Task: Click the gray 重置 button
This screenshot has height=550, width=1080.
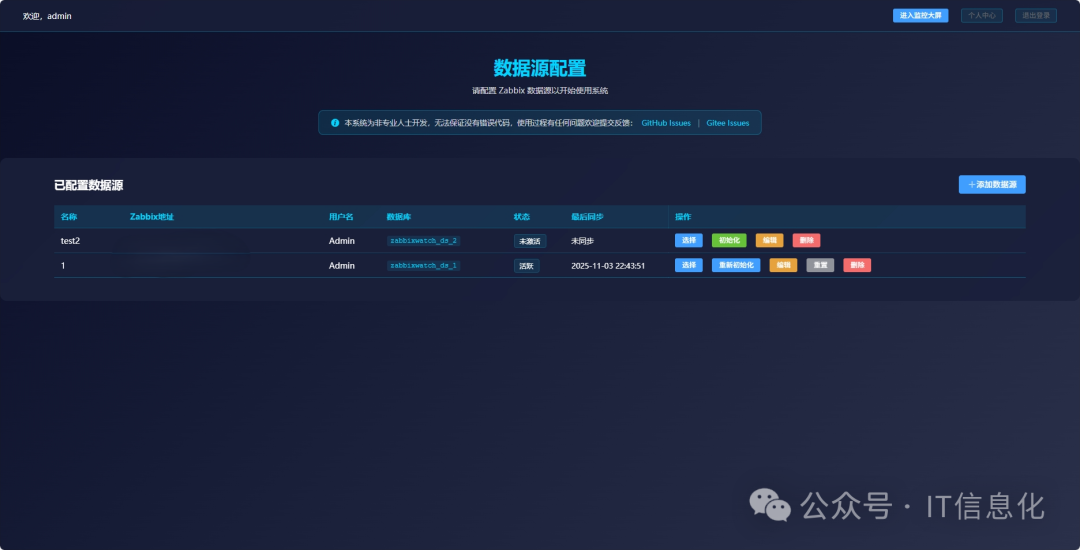Action: coord(820,265)
